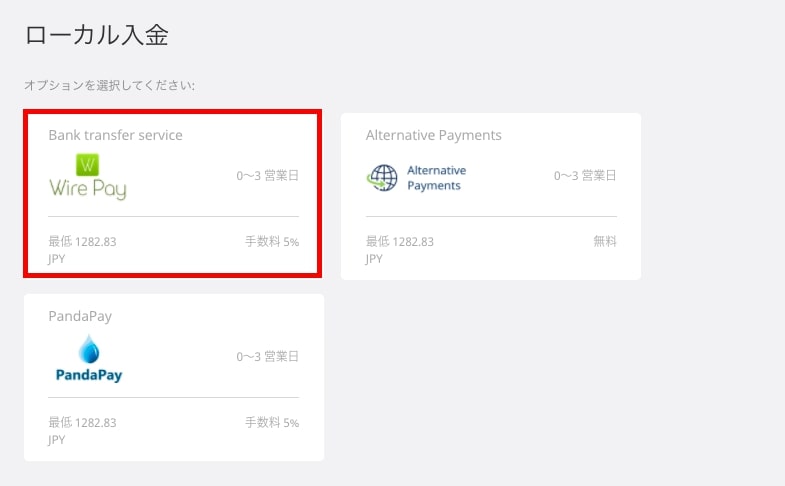This screenshot has width=785, height=486.
Task: Select the PandaPay card title
Action: click(x=80, y=316)
